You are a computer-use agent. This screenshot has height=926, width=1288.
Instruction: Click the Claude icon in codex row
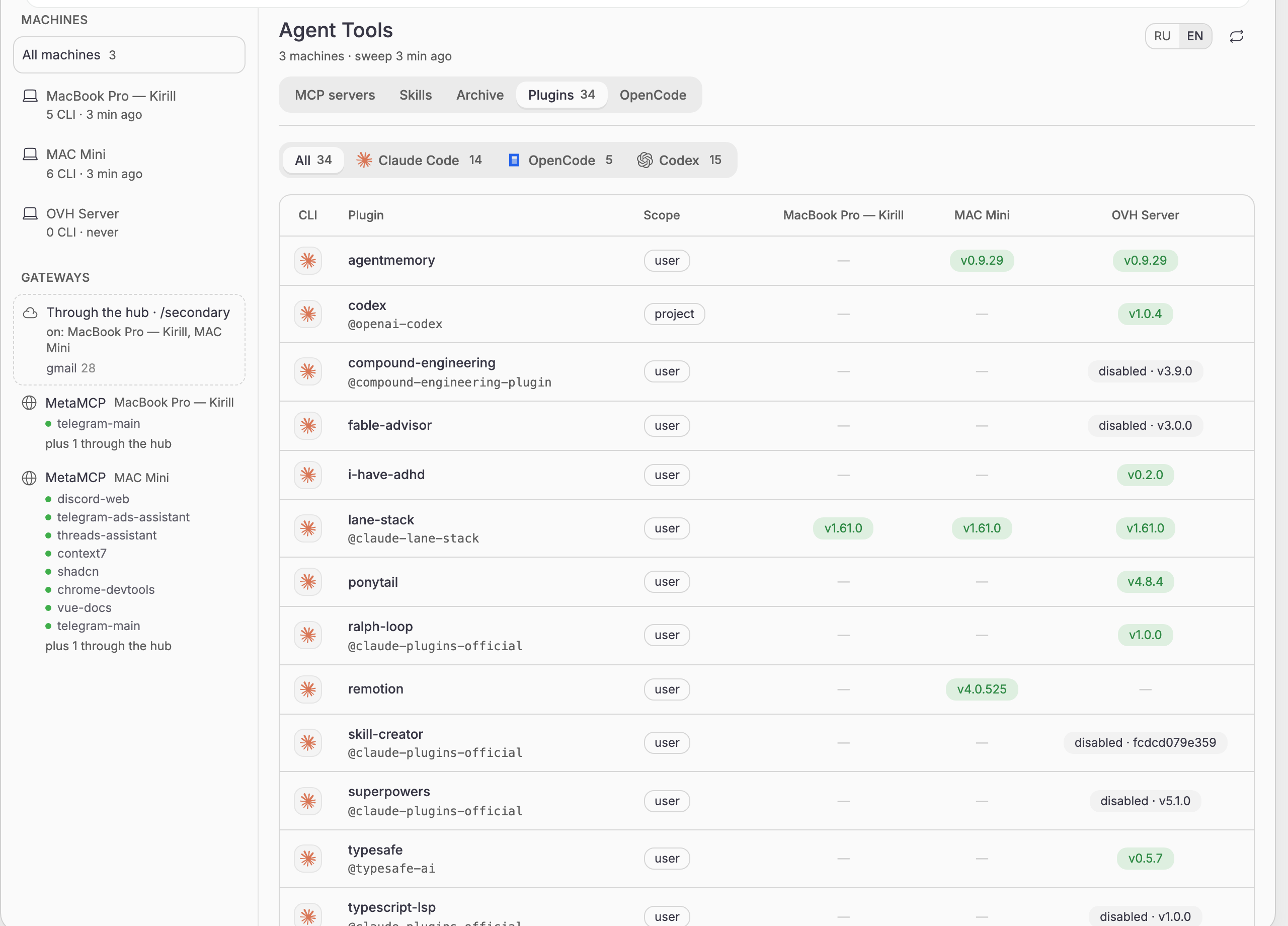click(308, 314)
